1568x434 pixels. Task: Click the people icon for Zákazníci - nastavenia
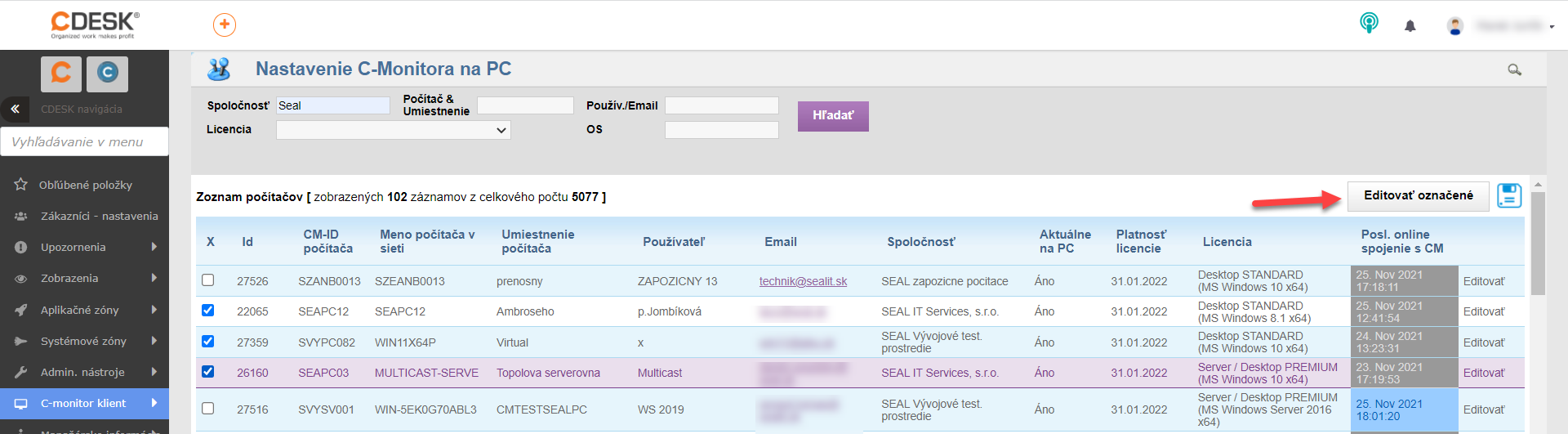click(21, 216)
